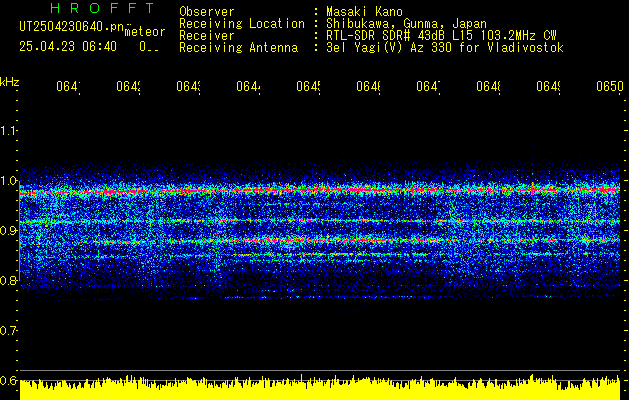629x400 pixels.
Task: Click the 1.1 frequency axis label
Action: [x=8, y=131]
